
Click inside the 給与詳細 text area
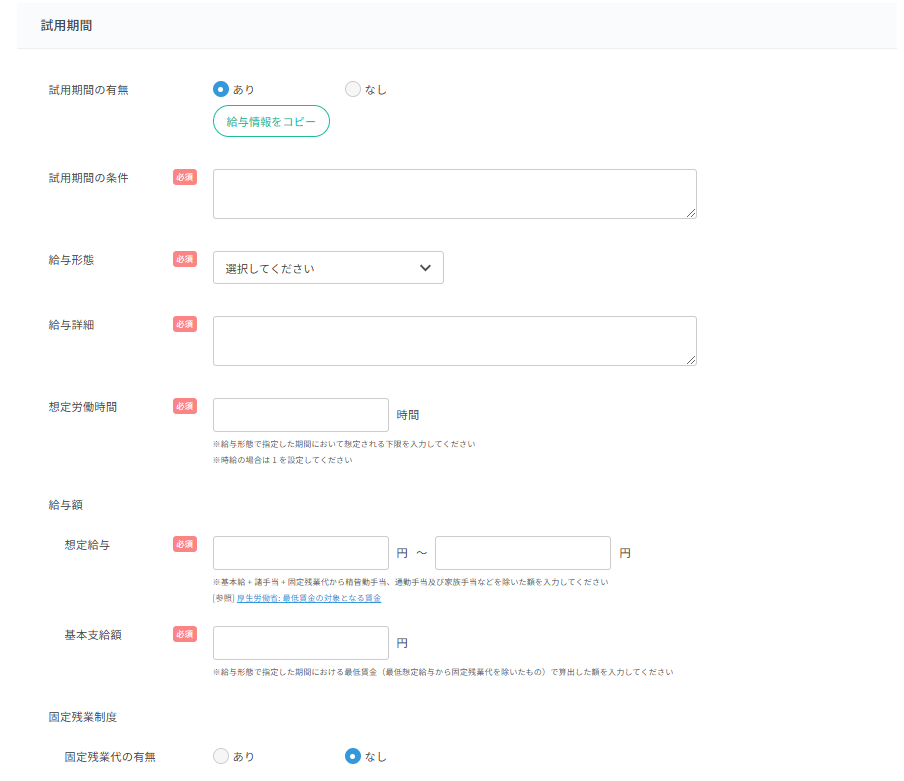pyautogui.click(x=454, y=340)
